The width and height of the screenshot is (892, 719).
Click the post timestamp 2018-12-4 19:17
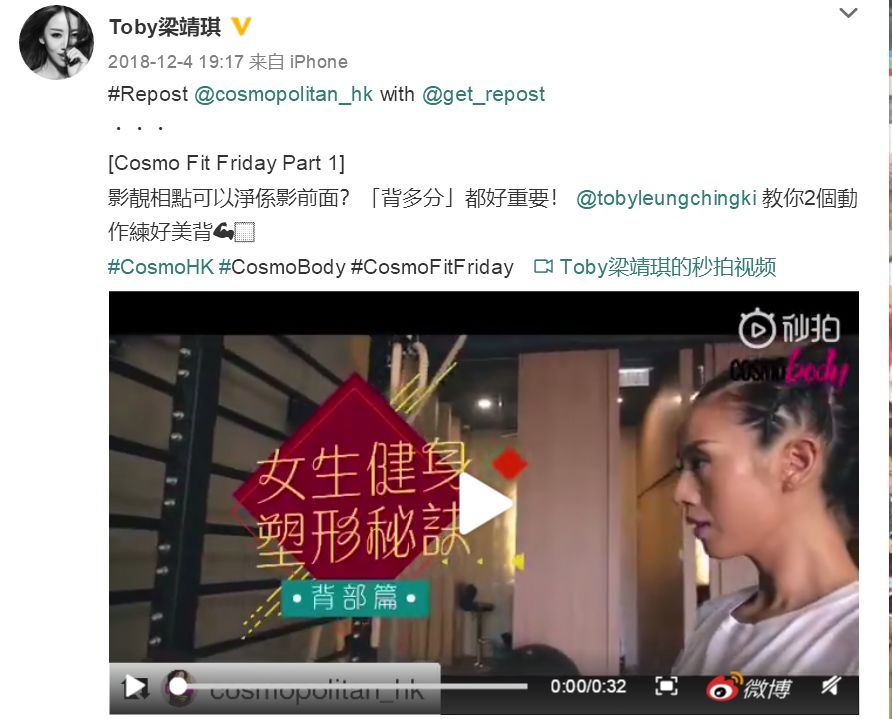[x=176, y=61]
